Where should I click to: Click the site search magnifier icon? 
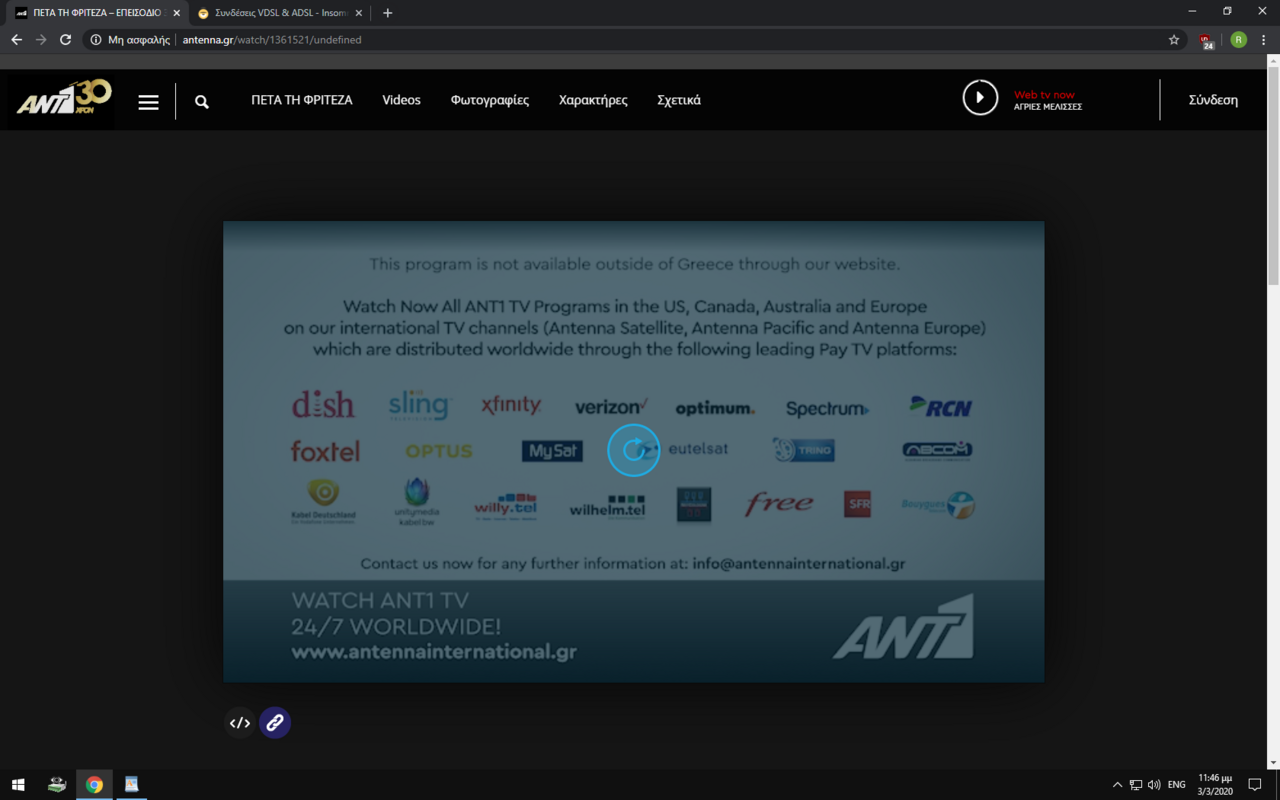[x=202, y=102]
